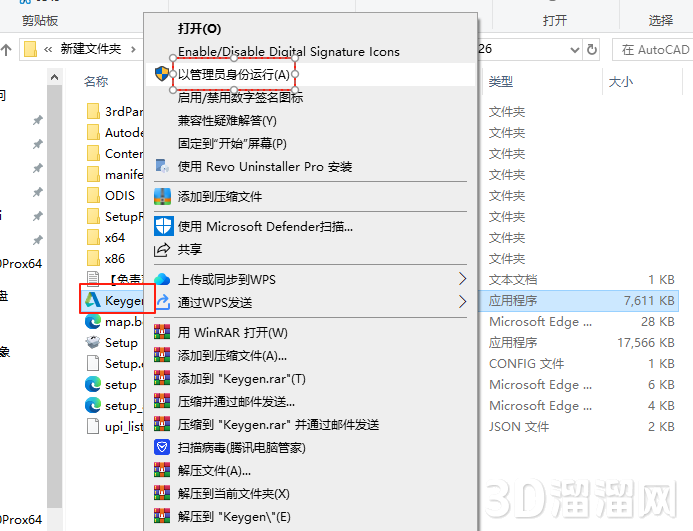Click the WPS send icon
This screenshot has height=531, width=693.
[x=162, y=302]
